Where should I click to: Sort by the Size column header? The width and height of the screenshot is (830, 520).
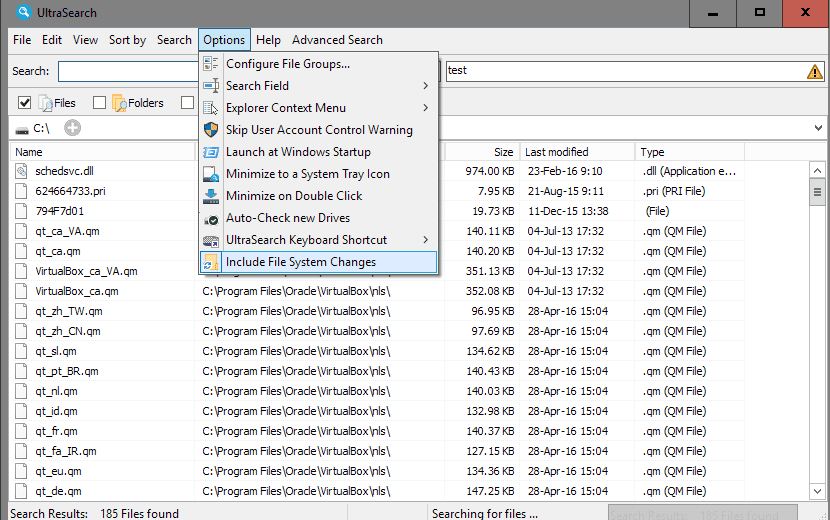pyautogui.click(x=482, y=152)
